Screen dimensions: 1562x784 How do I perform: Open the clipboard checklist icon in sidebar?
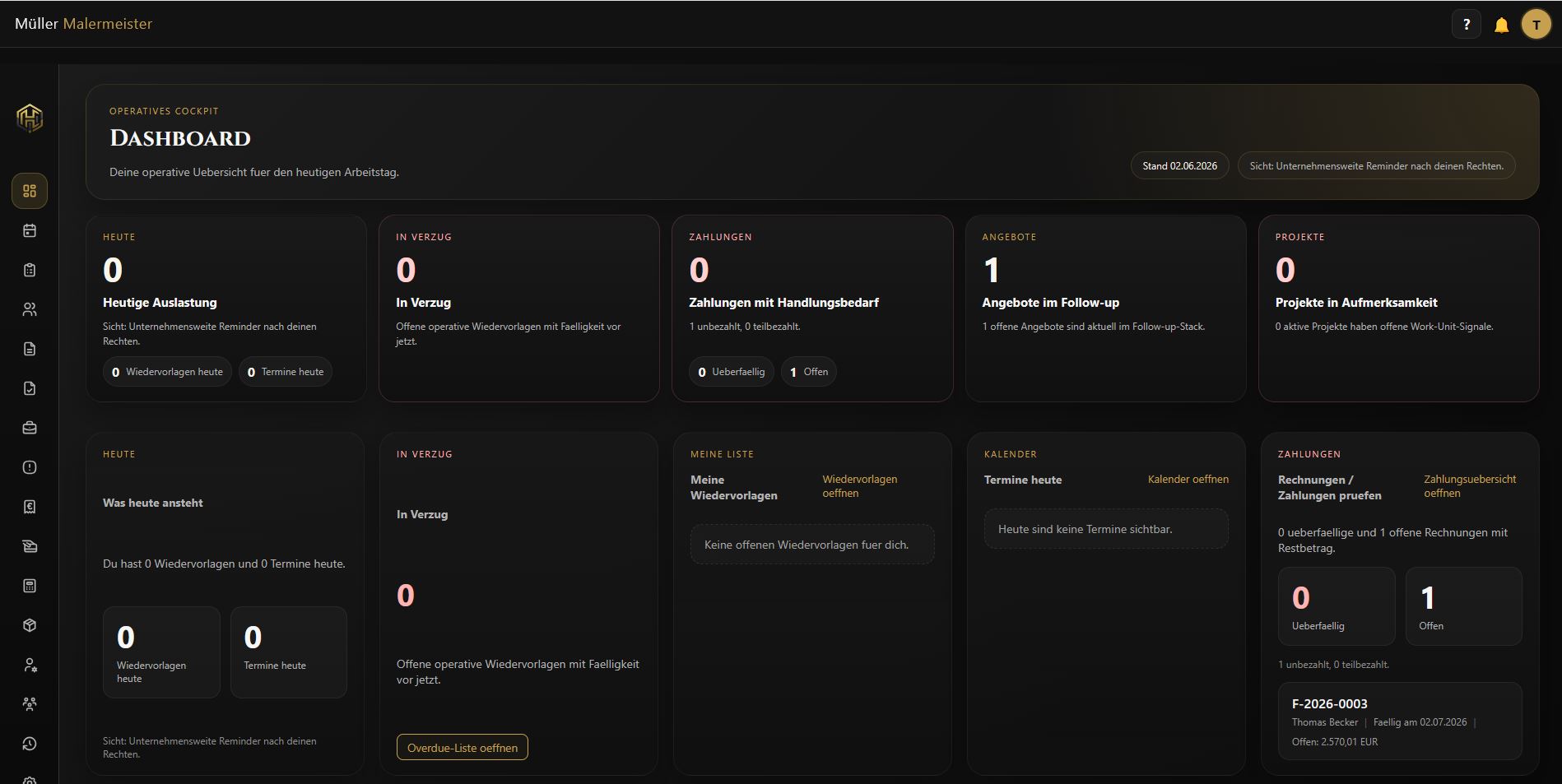point(30,270)
